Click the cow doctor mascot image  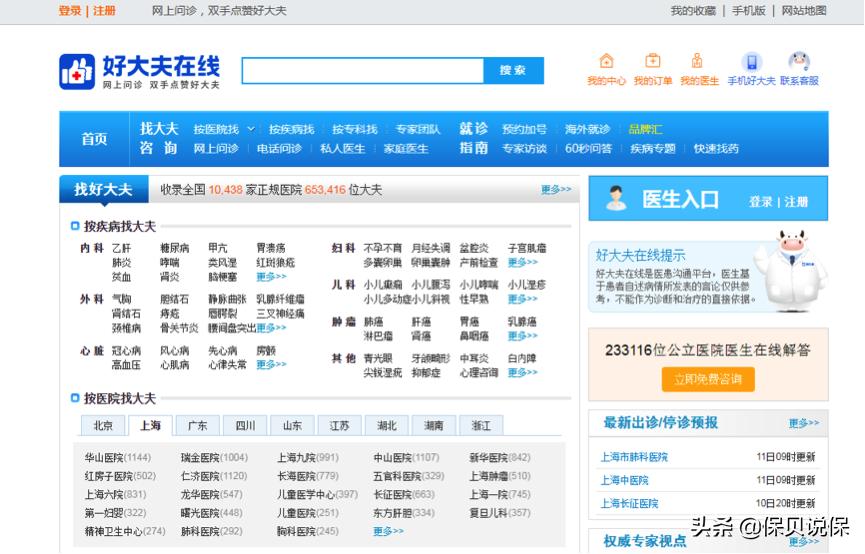click(791, 270)
